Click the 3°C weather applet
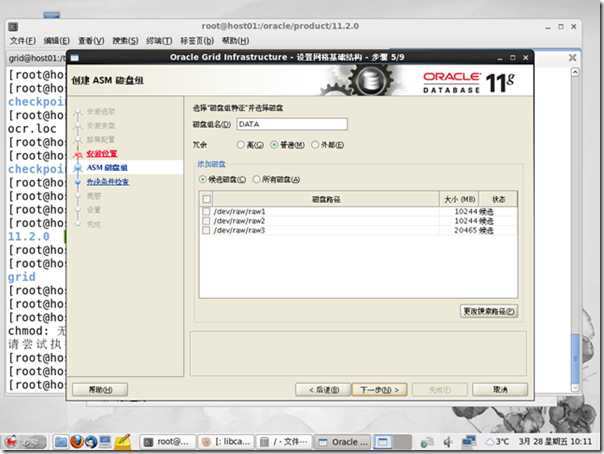This screenshot has width=604, height=454. 497,442
